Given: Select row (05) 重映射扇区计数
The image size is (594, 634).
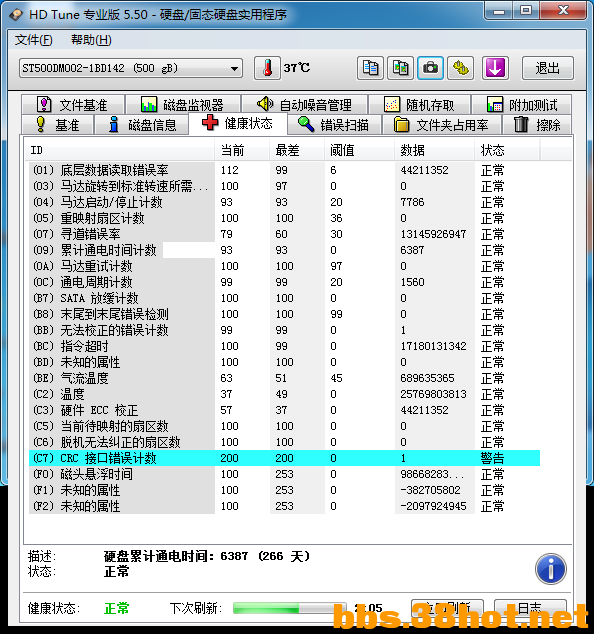Looking at the screenshot, I should click(284, 218).
